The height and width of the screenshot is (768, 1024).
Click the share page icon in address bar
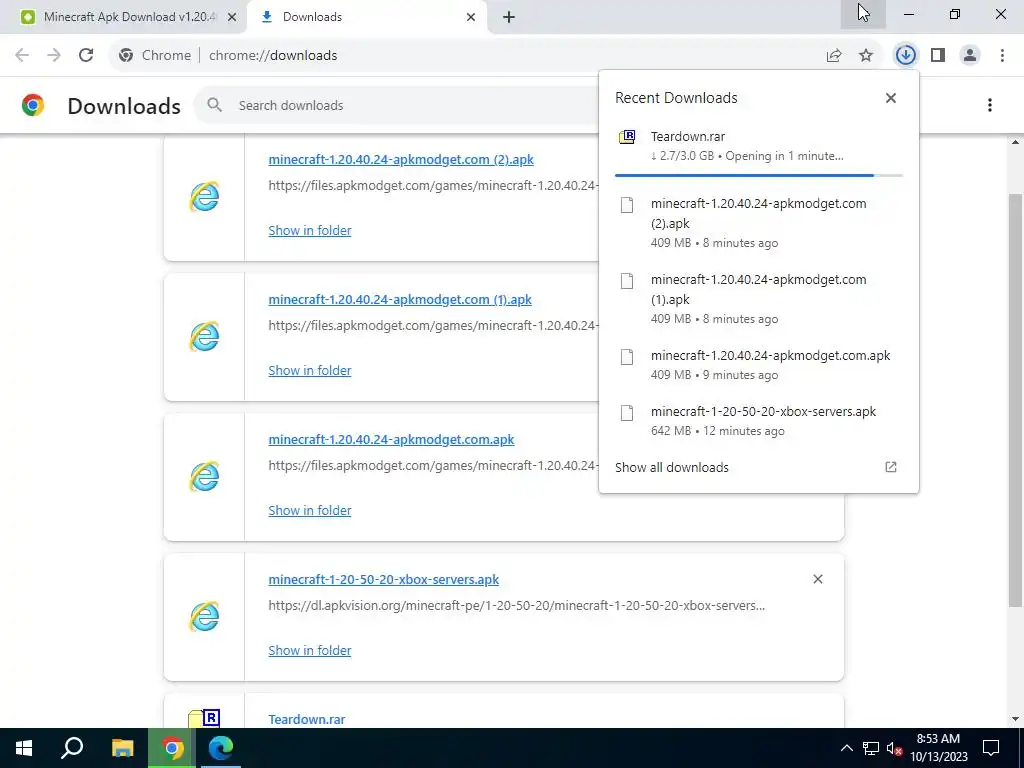coord(834,56)
